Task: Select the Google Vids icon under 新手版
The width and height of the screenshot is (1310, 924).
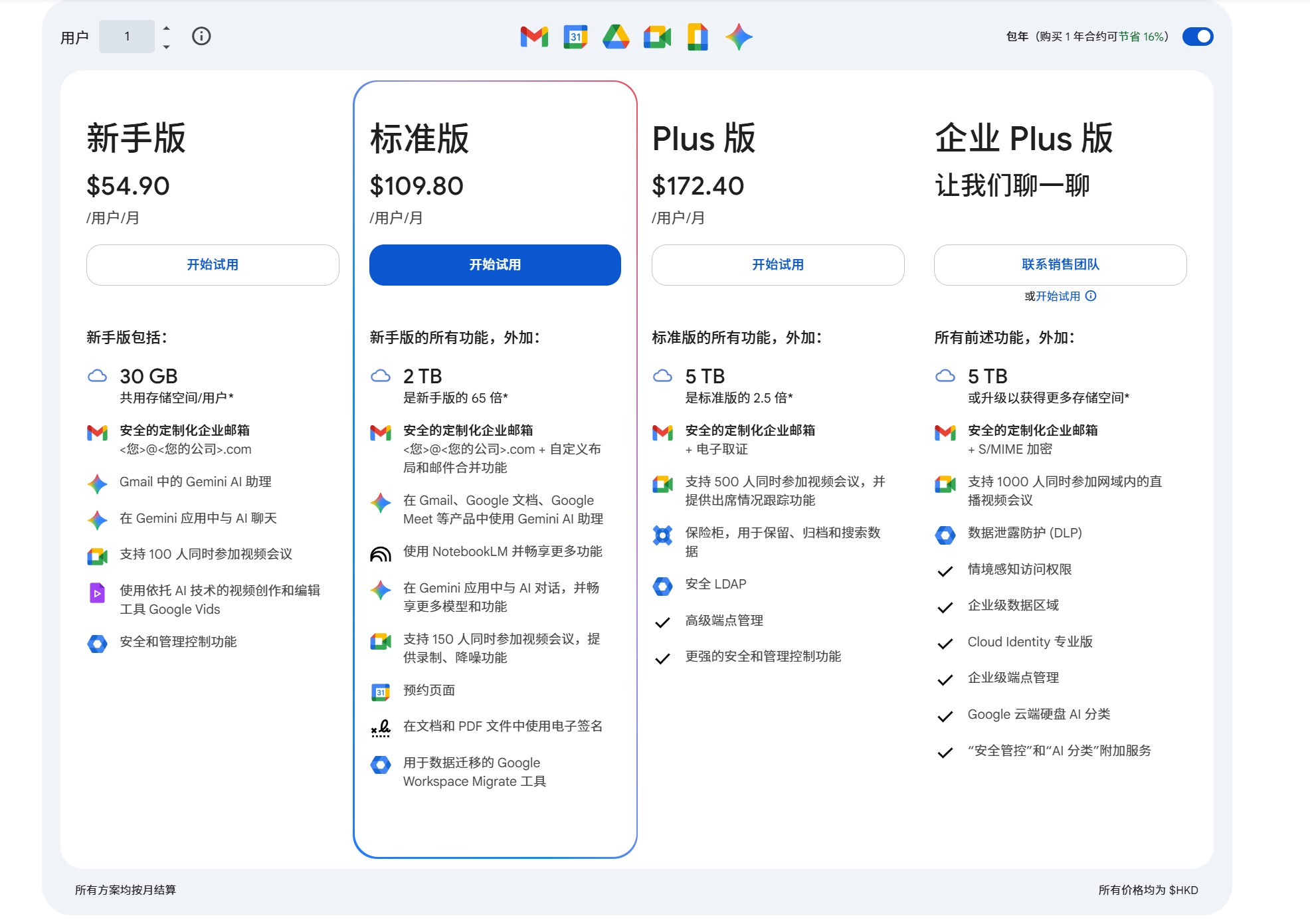Action: coord(98,594)
